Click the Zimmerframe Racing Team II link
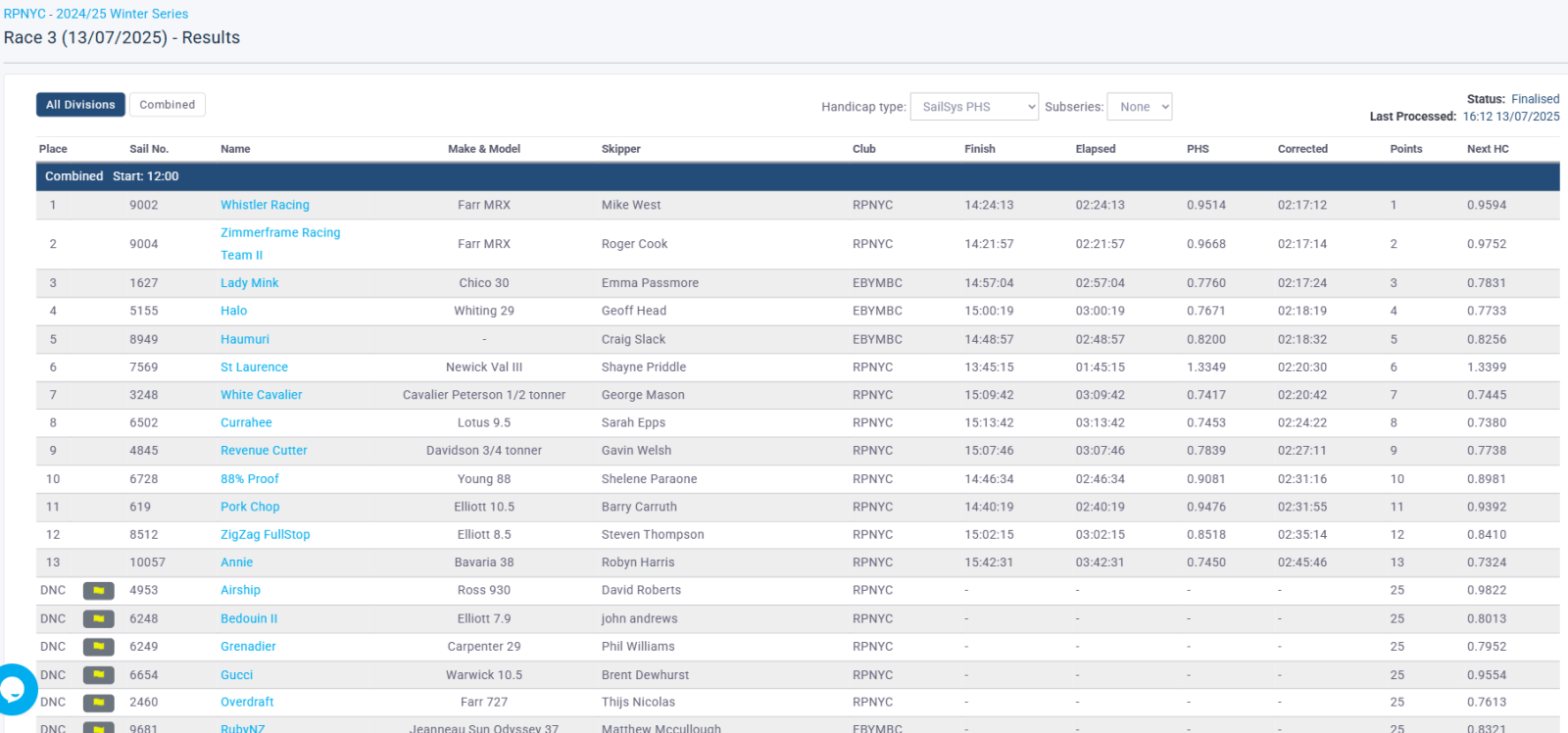The width and height of the screenshot is (1568, 733). coord(280,233)
